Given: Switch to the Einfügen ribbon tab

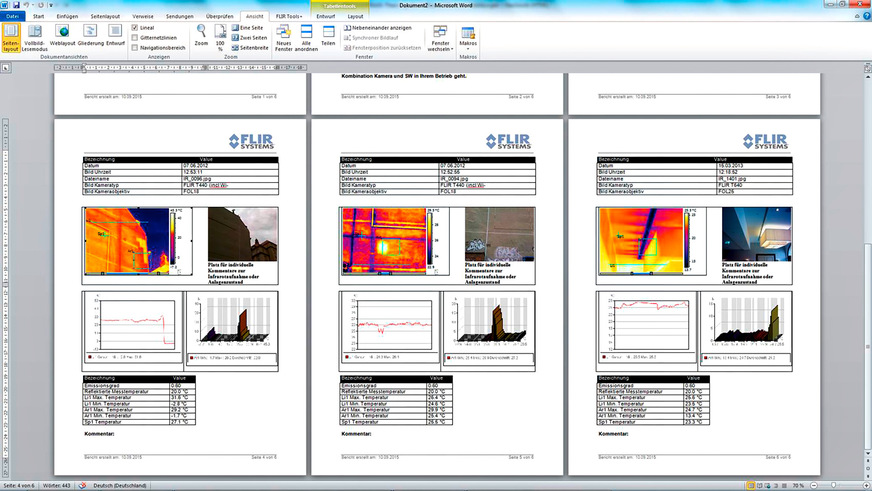Looking at the screenshot, I should tap(68, 17).
